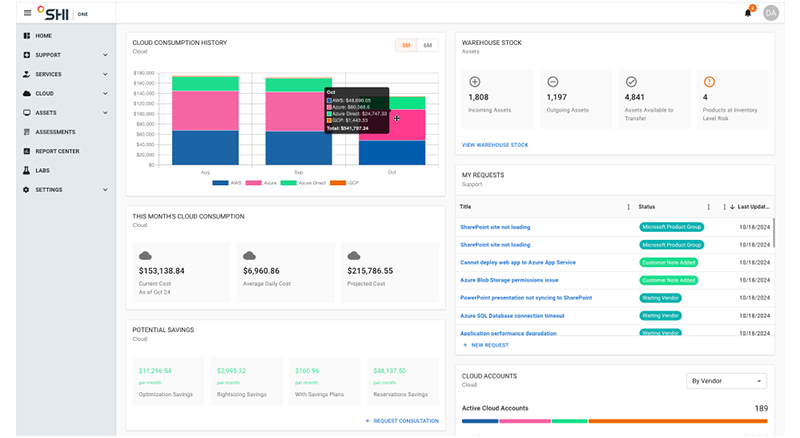Open the Title column options menu

(x=628, y=207)
